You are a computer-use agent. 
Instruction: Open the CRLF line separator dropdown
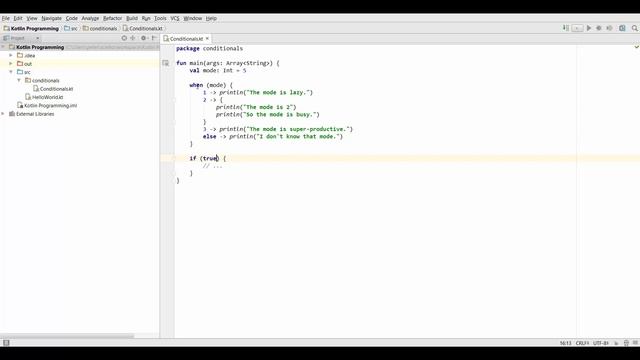click(582, 343)
